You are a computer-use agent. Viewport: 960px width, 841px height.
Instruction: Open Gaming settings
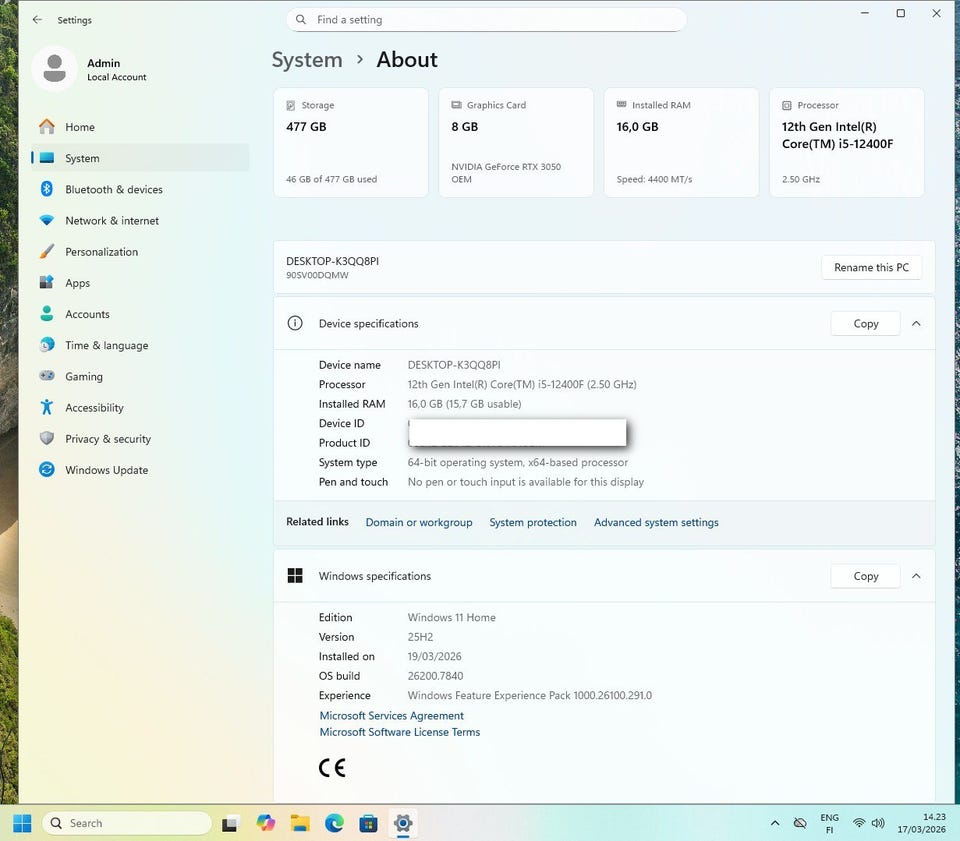click(x=140, y=376)
